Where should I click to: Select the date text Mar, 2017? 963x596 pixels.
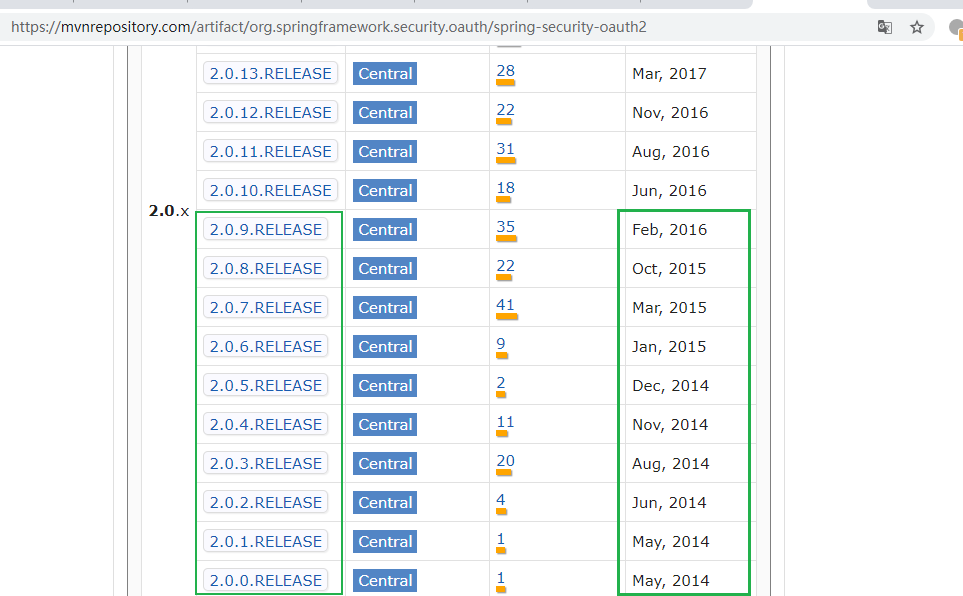click(669, 74)
